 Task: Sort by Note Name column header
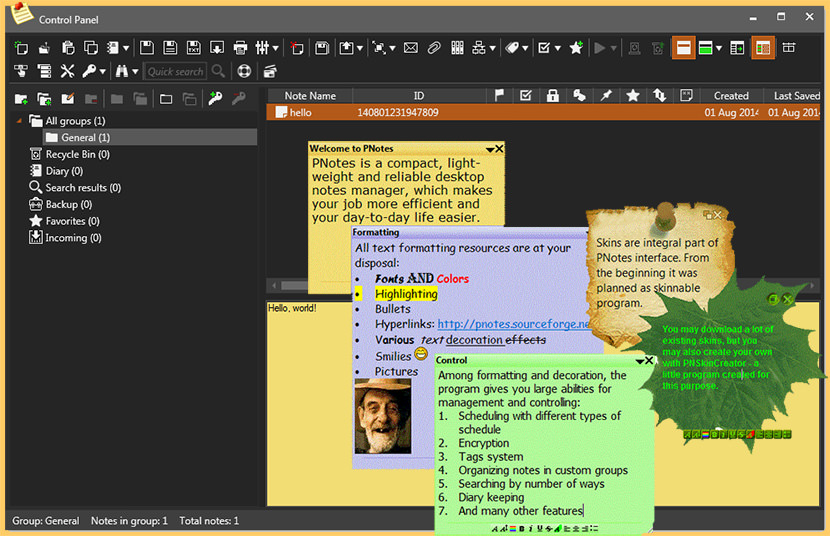click(x=310, y=96)
